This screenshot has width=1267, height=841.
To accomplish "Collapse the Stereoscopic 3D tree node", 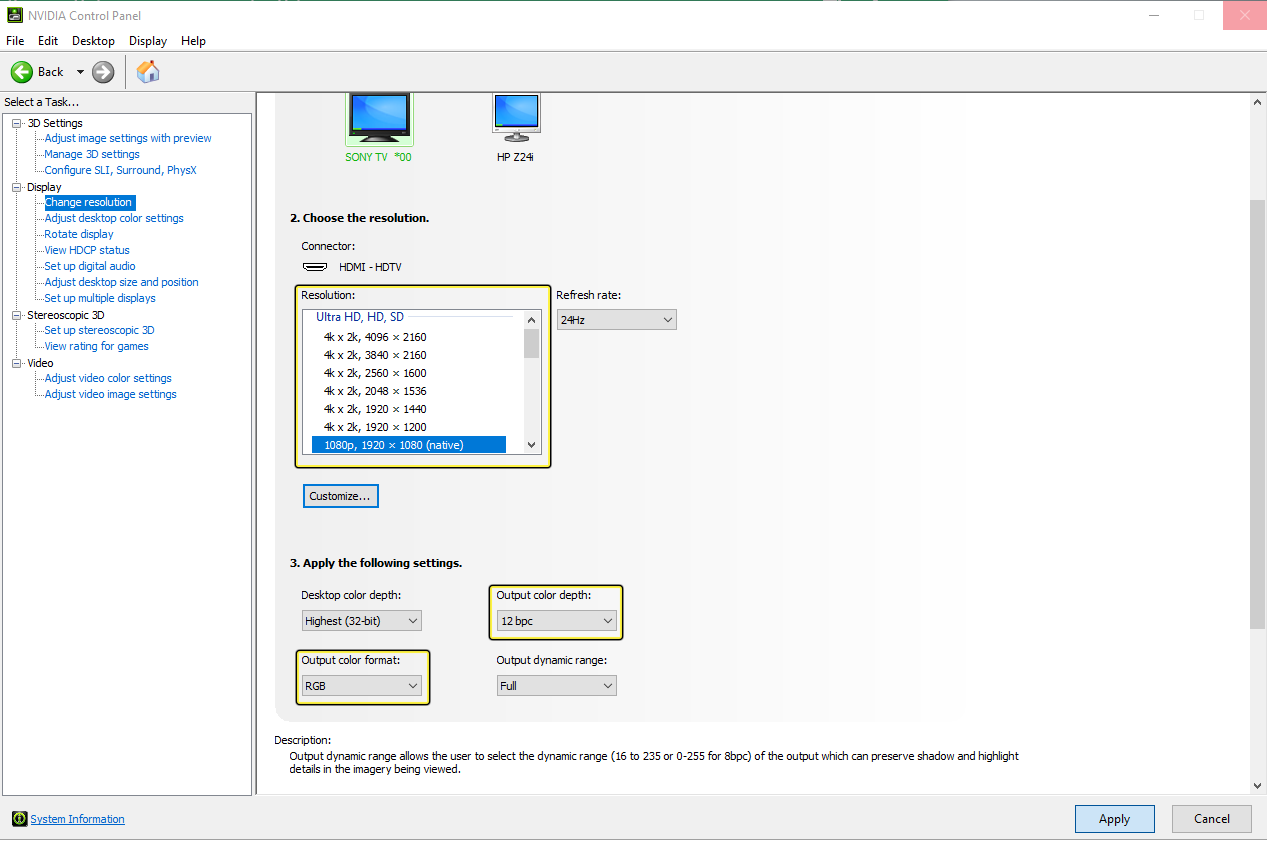I will click(x=17, y=315).
